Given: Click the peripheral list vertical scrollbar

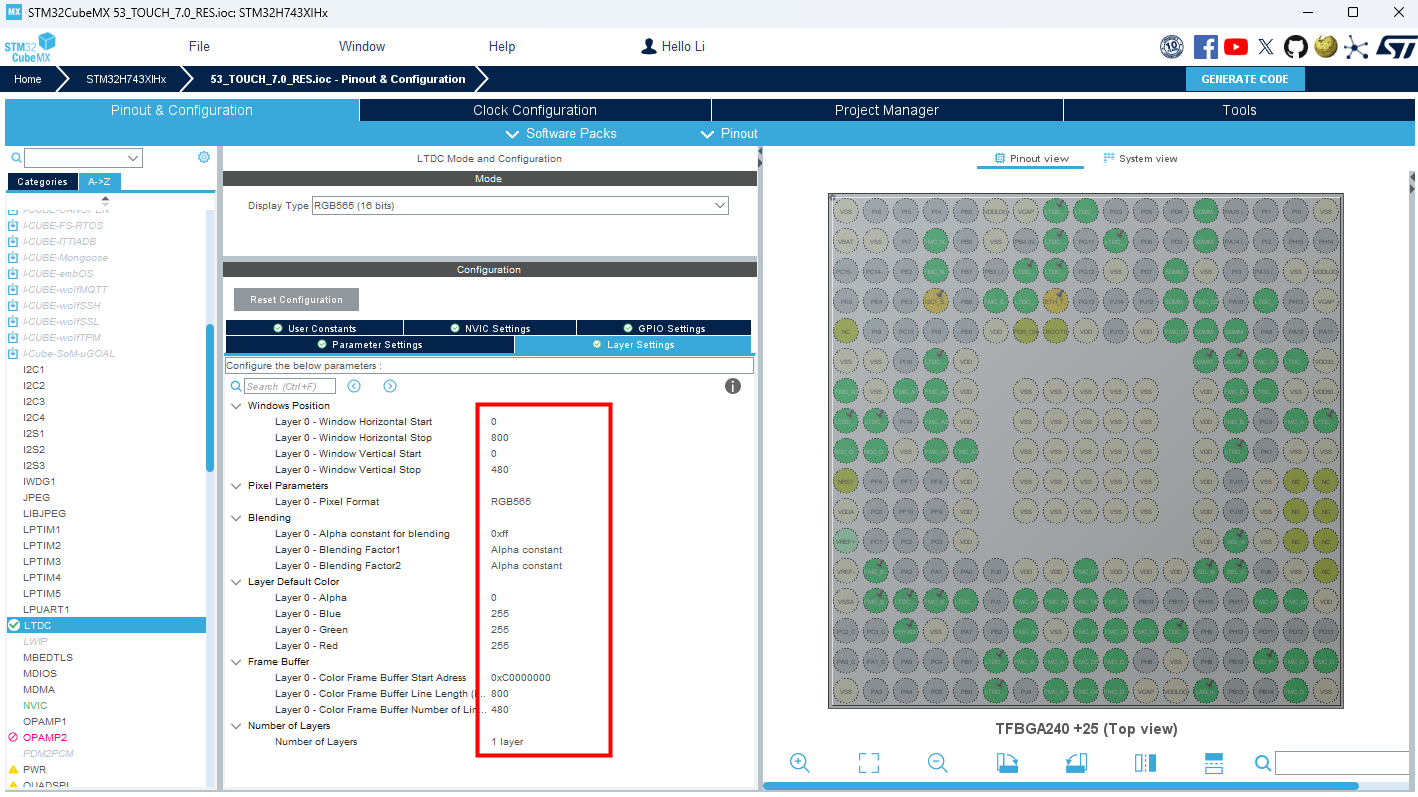Looking at the screenshot, I should pos(210,397).
